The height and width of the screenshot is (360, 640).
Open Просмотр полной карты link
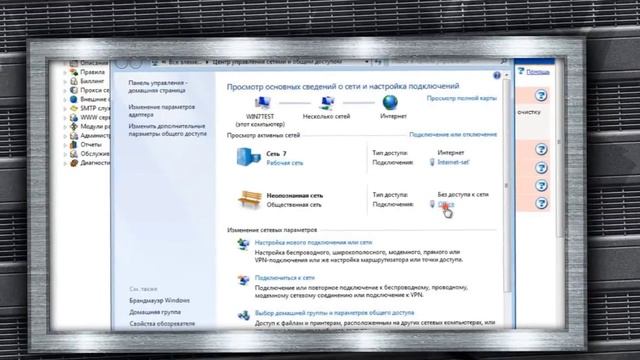click(462, 98)
